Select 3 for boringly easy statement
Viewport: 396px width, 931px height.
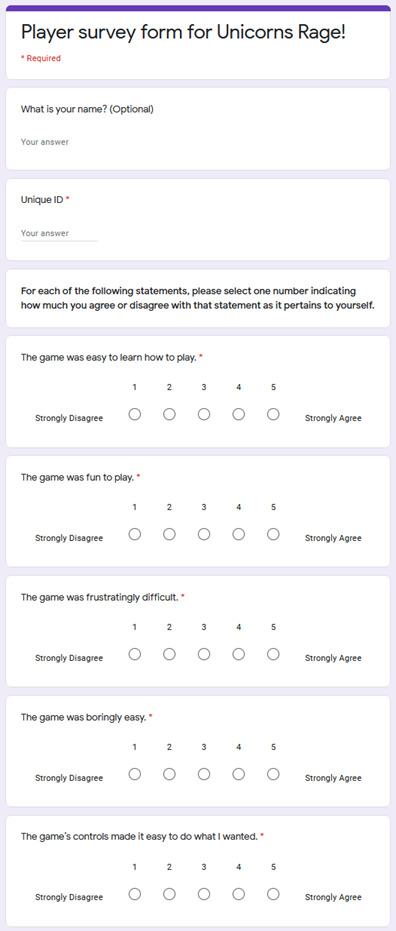pyautogui.click(x=204, y=774)
